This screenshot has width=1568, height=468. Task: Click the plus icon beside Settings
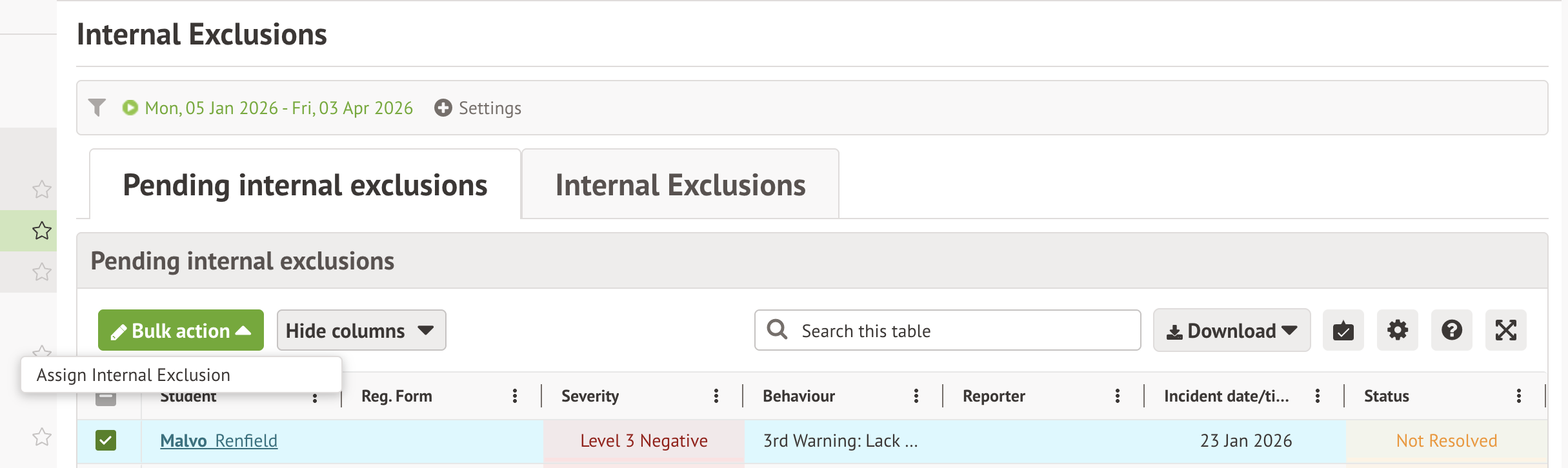coord(443,108)
